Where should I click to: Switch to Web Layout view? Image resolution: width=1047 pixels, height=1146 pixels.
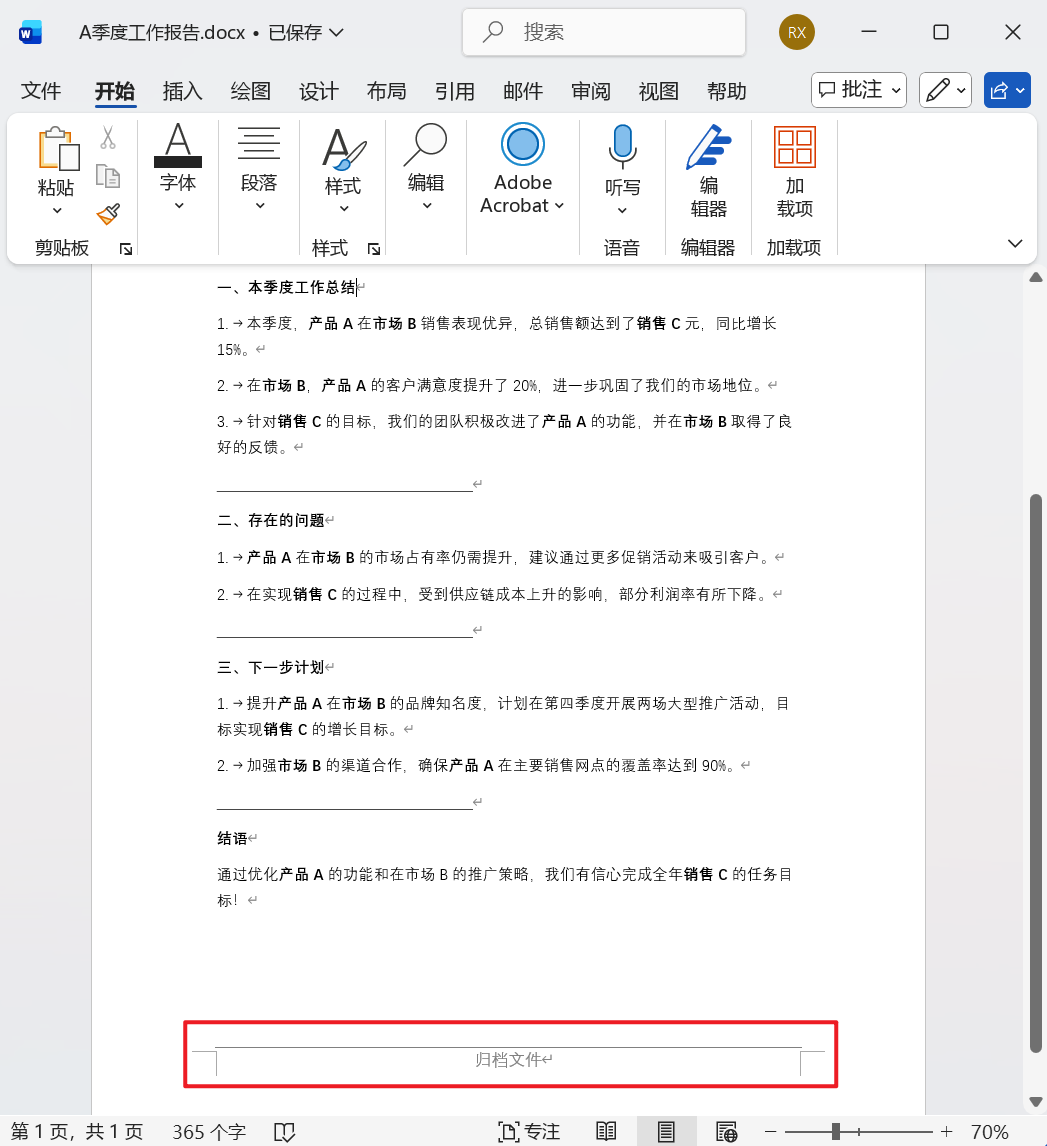pos(726,1131)
